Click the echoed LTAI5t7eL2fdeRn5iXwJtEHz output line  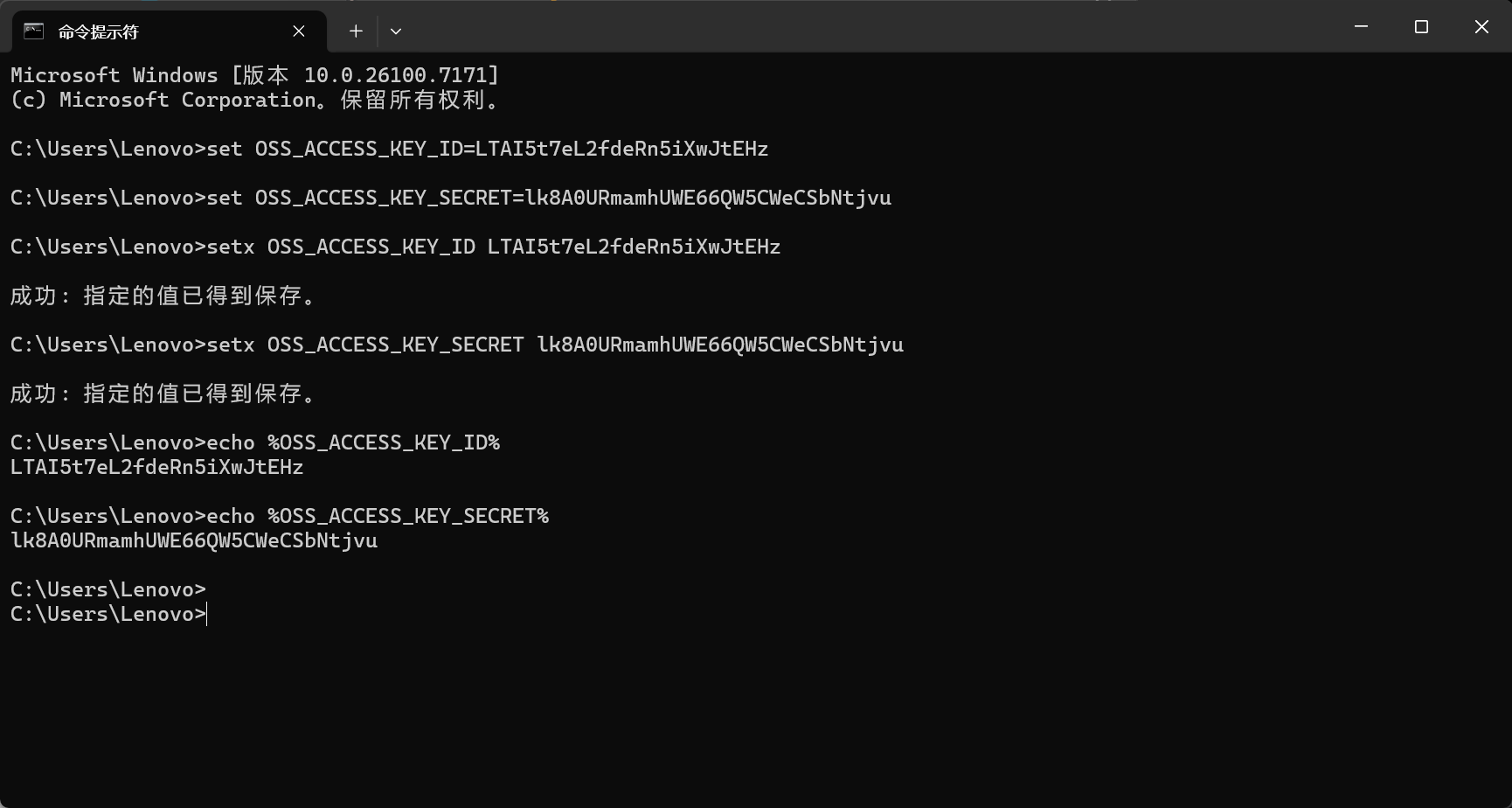tap(157, 467)
